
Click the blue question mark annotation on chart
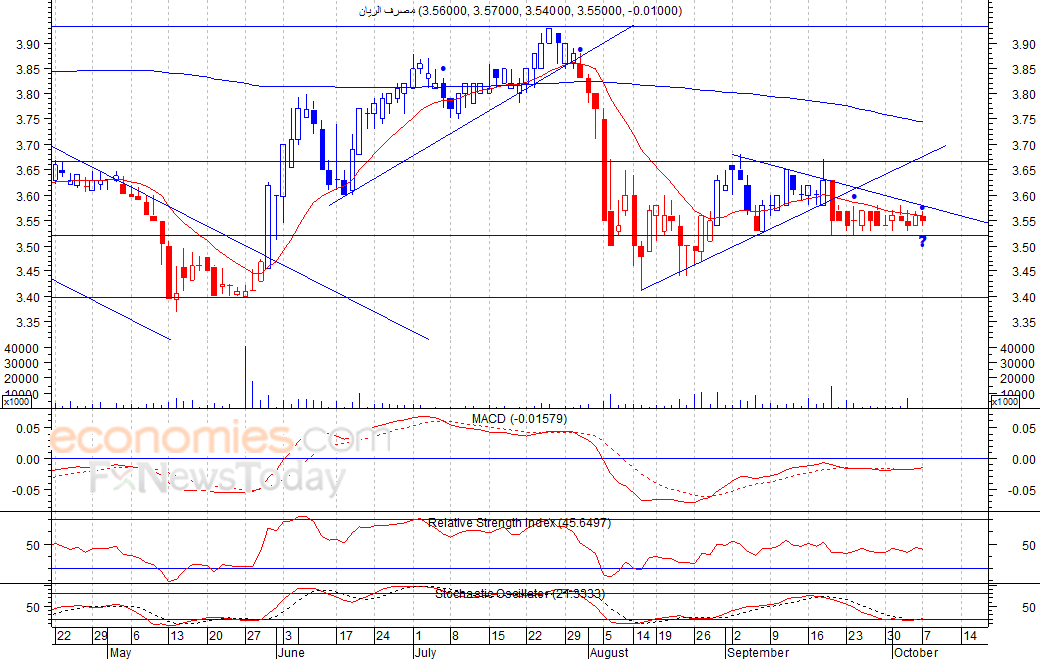click(x=922, y=242)
